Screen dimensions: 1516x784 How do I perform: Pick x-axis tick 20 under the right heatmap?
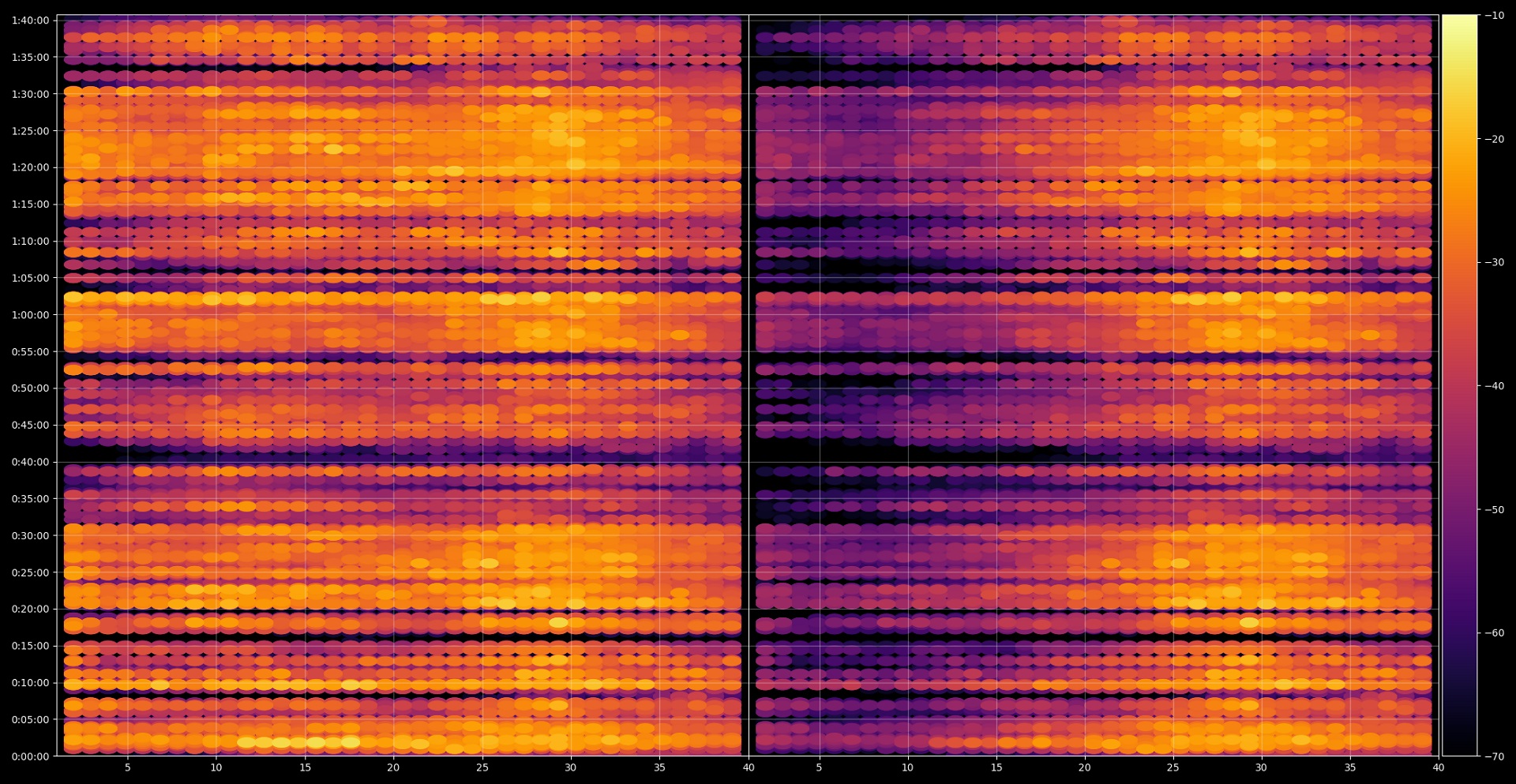pos(1085,767)
